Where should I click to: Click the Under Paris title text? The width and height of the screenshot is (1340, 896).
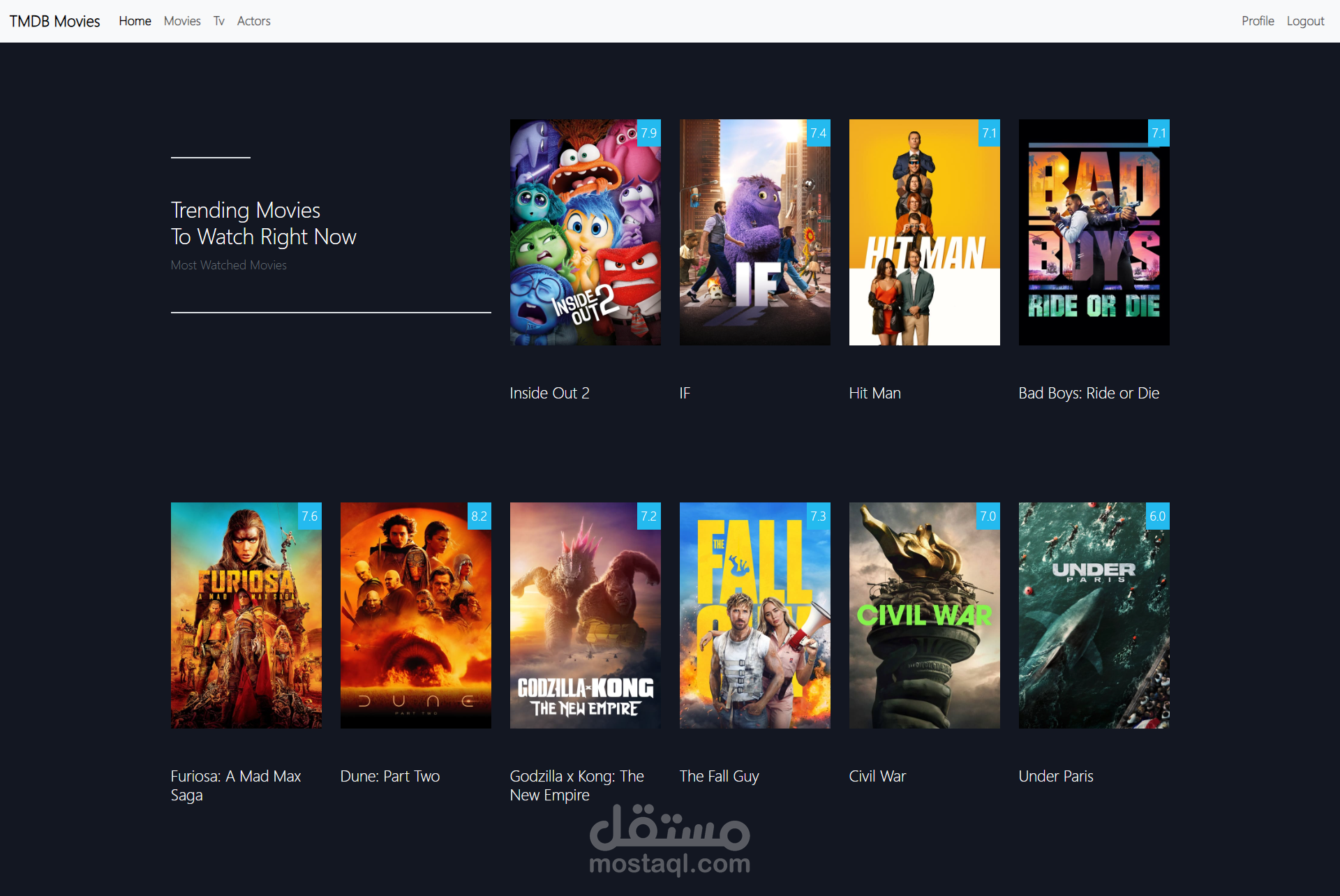coord(1056,776)
